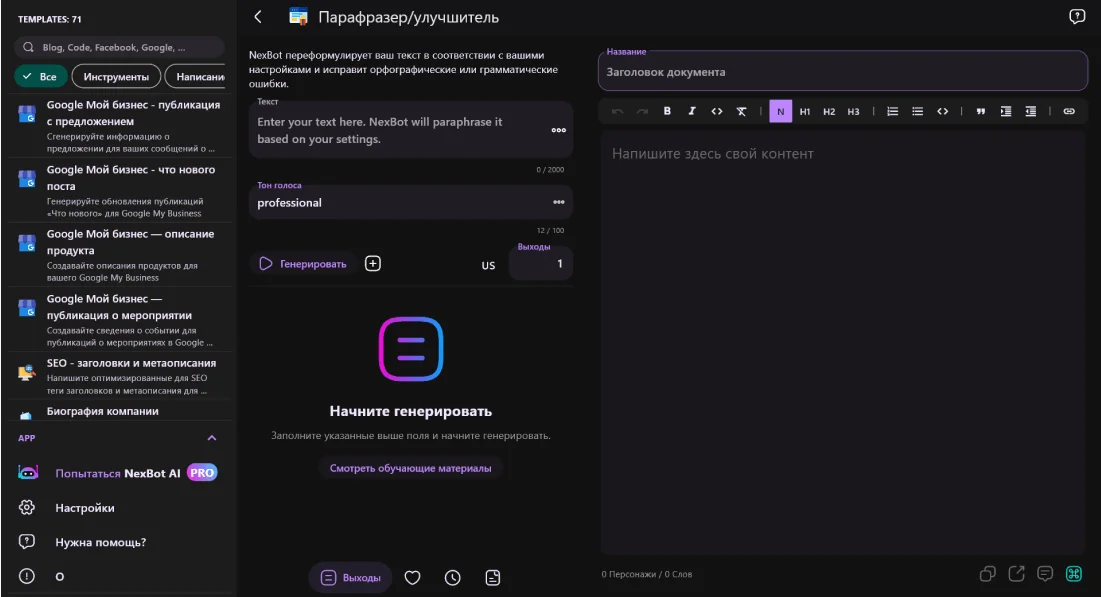Open the Тон голоса options dots
The height and width of the screenshot is (597, 1101).
click(558, 202)
